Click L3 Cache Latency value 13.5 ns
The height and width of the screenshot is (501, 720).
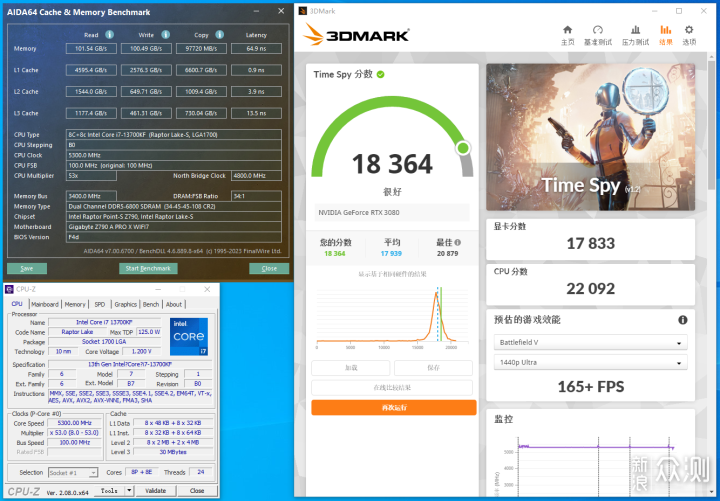[x=256, y=113]
